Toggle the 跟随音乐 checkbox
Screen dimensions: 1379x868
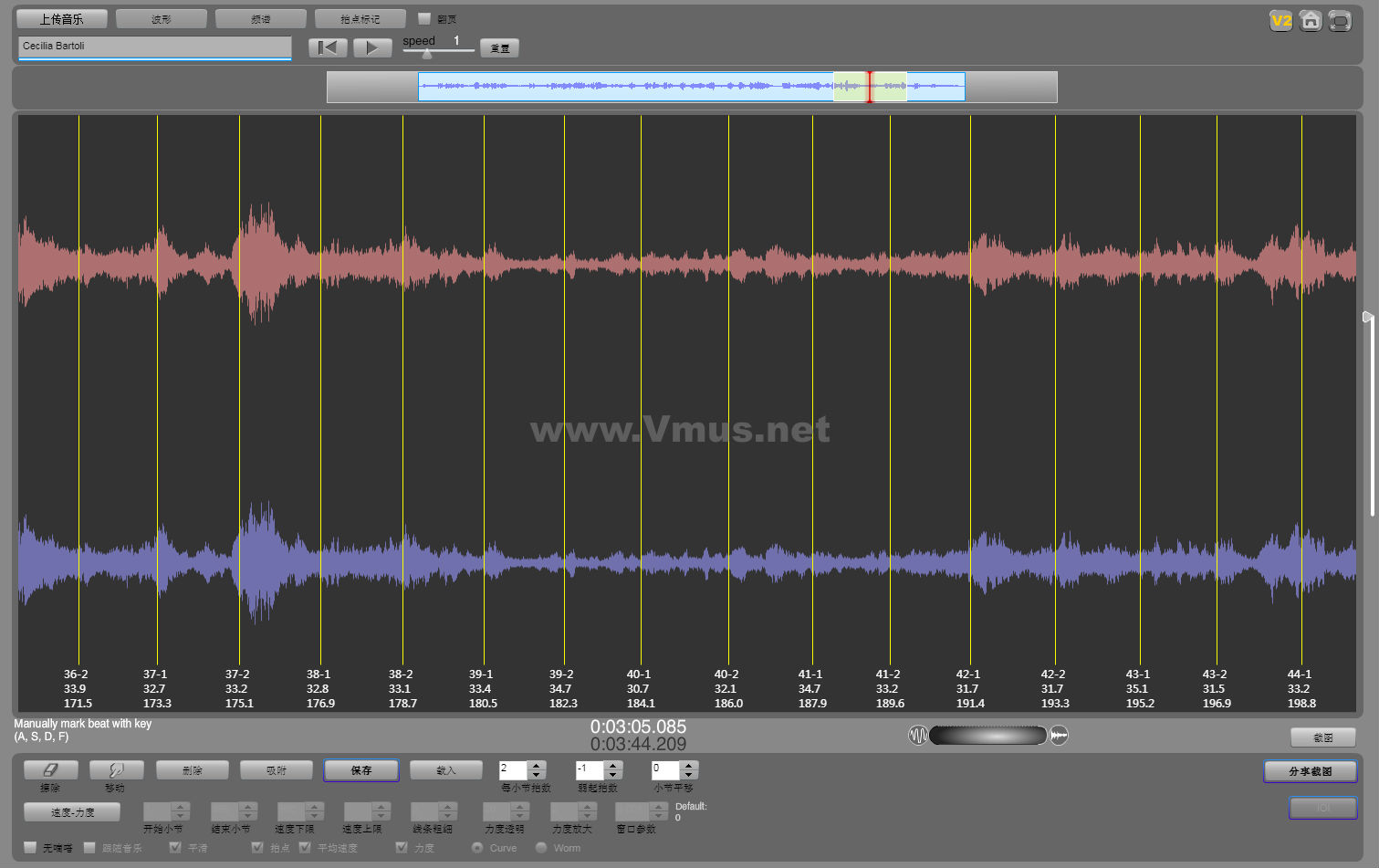click(89, 848)
